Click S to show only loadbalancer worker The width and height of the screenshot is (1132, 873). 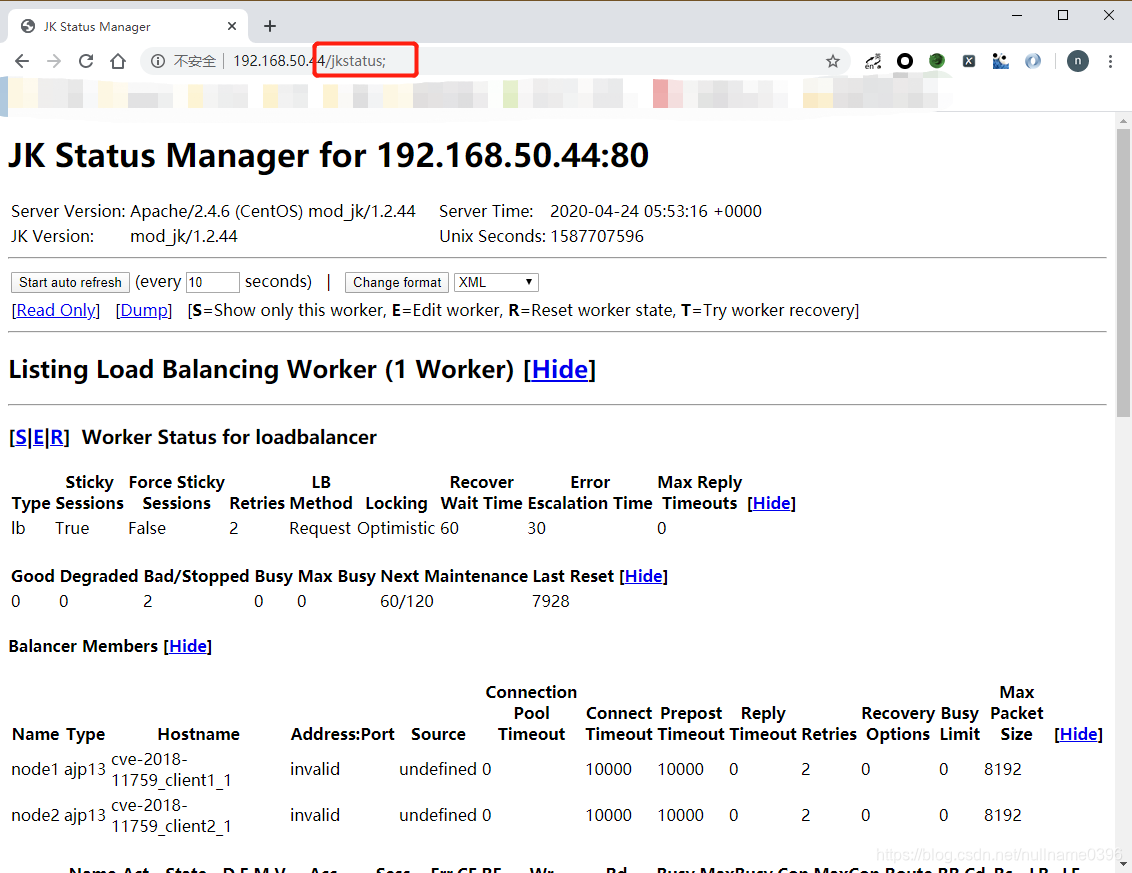(x=21, y=438)
